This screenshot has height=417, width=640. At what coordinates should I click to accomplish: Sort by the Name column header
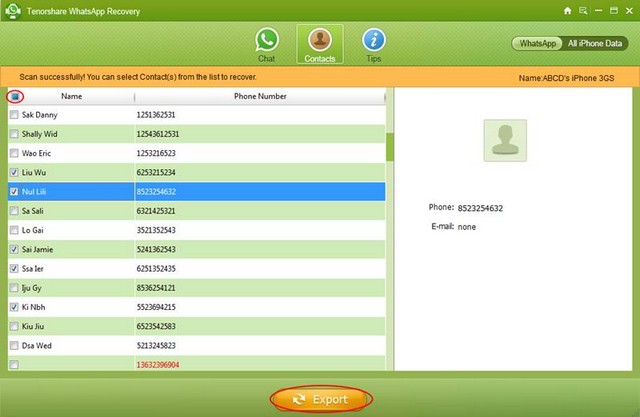pyautogui.click(x=71, y=96)
